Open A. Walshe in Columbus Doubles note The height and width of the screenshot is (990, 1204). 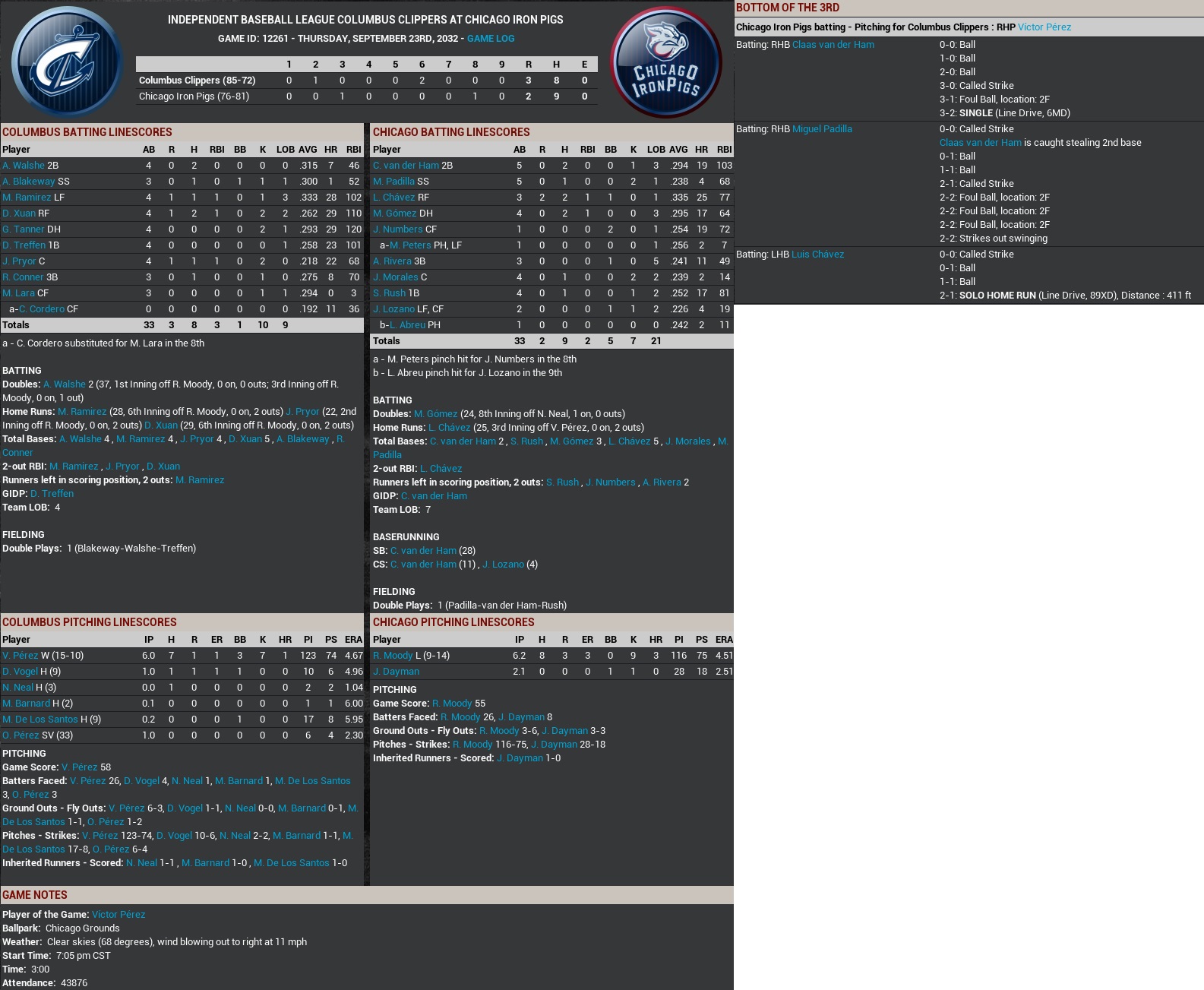click(x=65, y=384)
